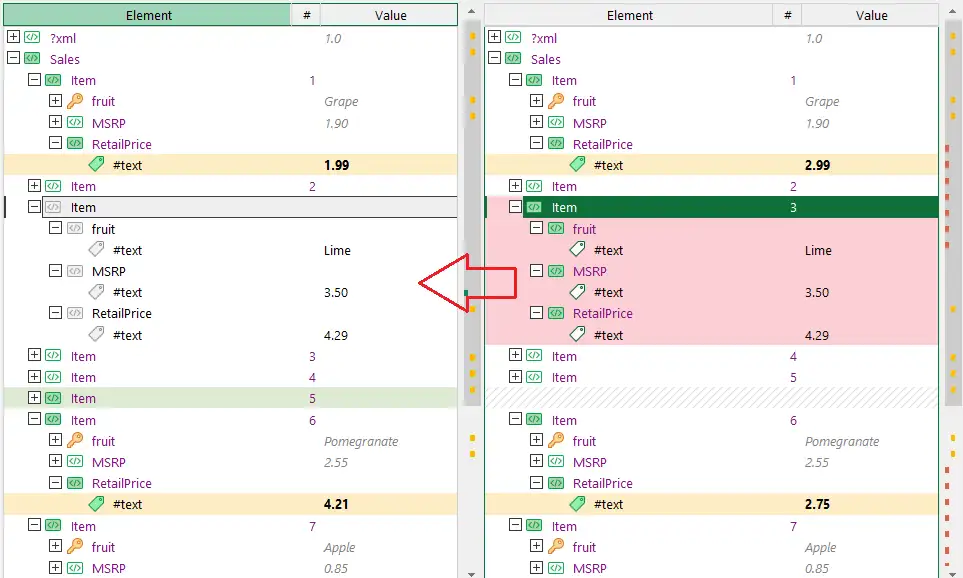Expand Pomegranate fruit in right pane
Screen dimensions: 963x578
point(536,440)
